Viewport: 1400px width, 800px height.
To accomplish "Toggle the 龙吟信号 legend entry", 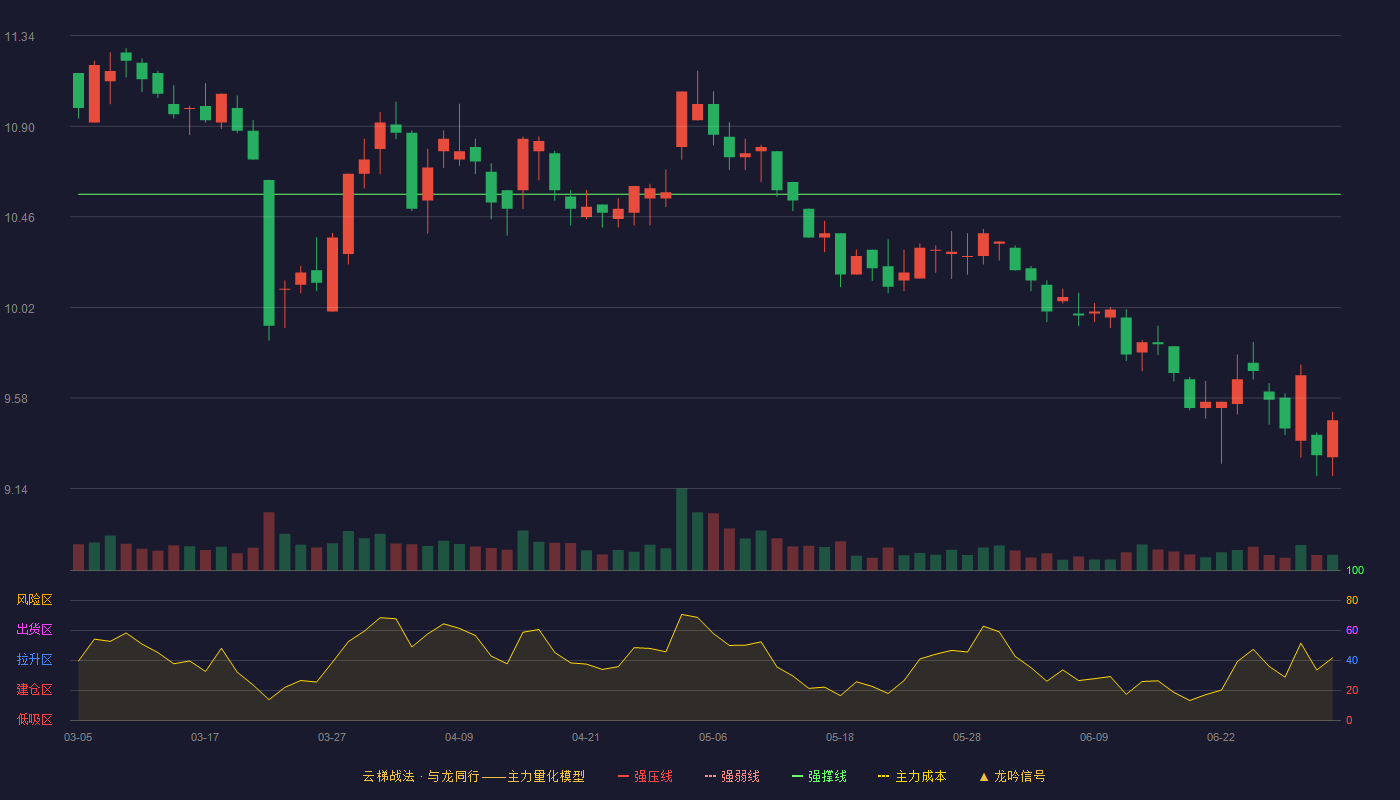I will 1012,776.
